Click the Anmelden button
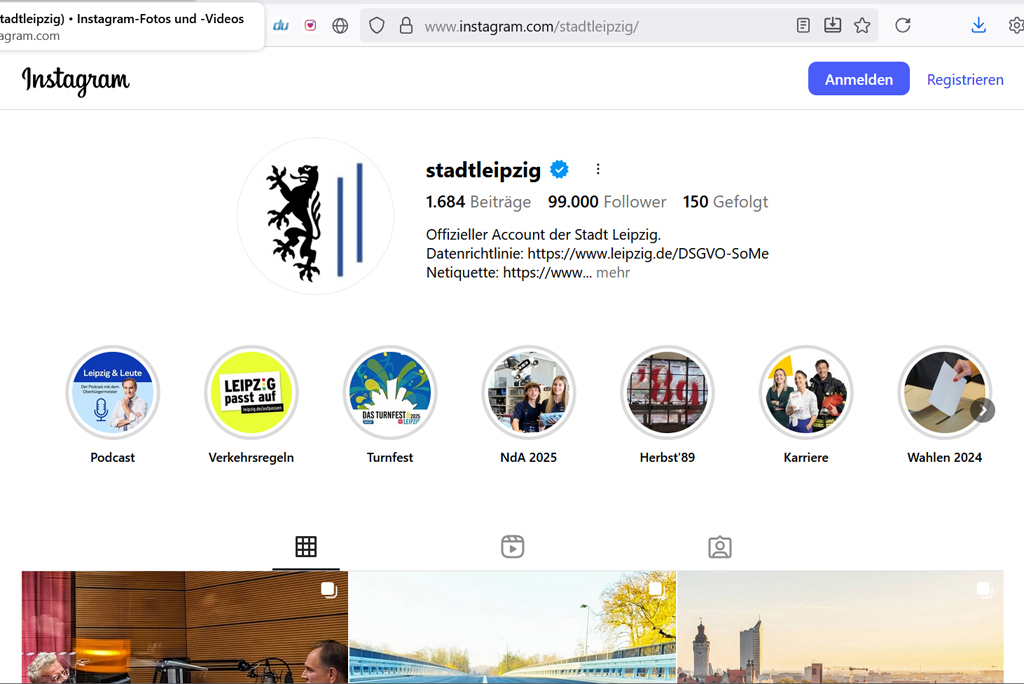1024x684 pixels. [x=859, y=79]
